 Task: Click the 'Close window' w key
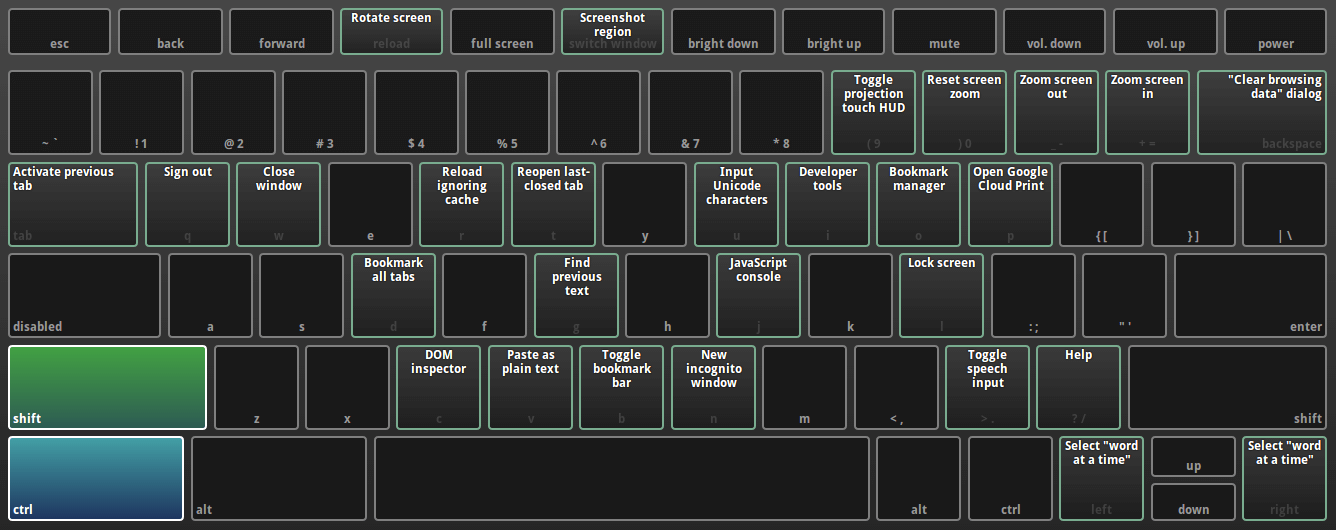279,204
